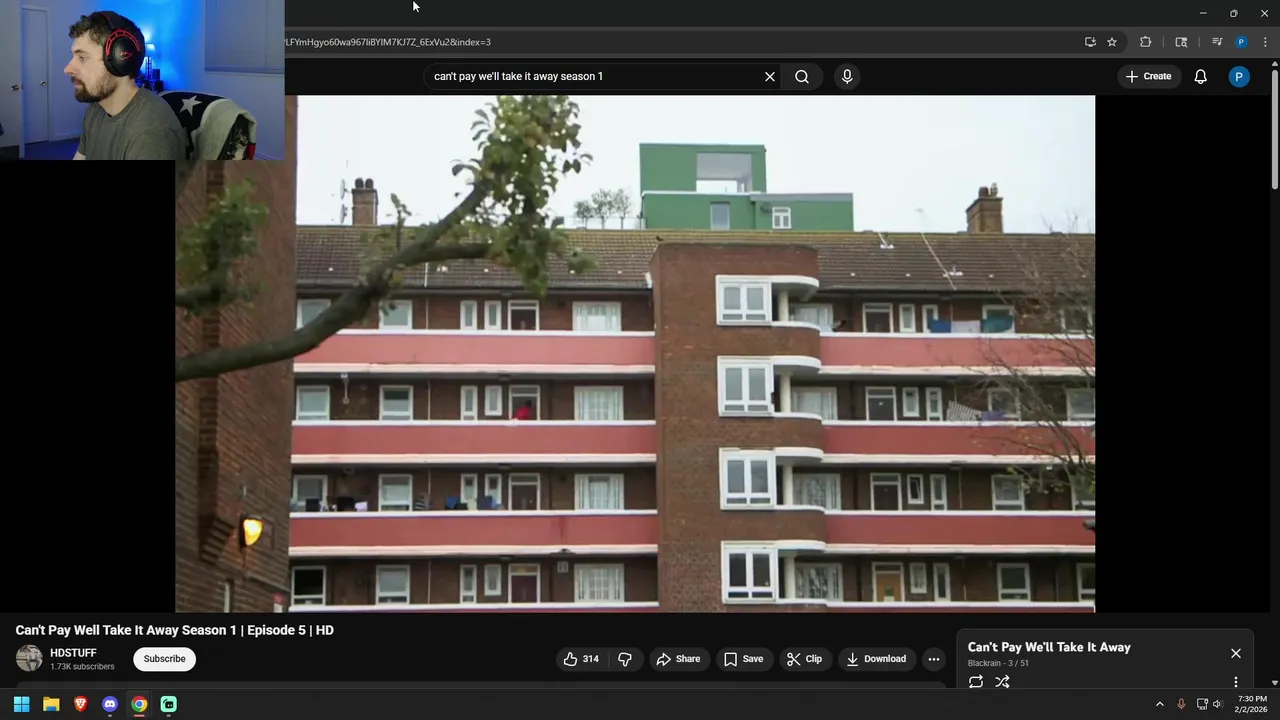Open playlist options three-dot menu
Screen dimensions: 1280x720
point(1236,682)
